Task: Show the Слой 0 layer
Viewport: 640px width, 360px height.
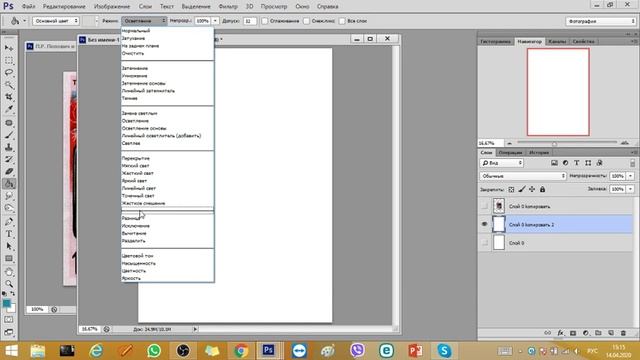Action: point(484,243)
